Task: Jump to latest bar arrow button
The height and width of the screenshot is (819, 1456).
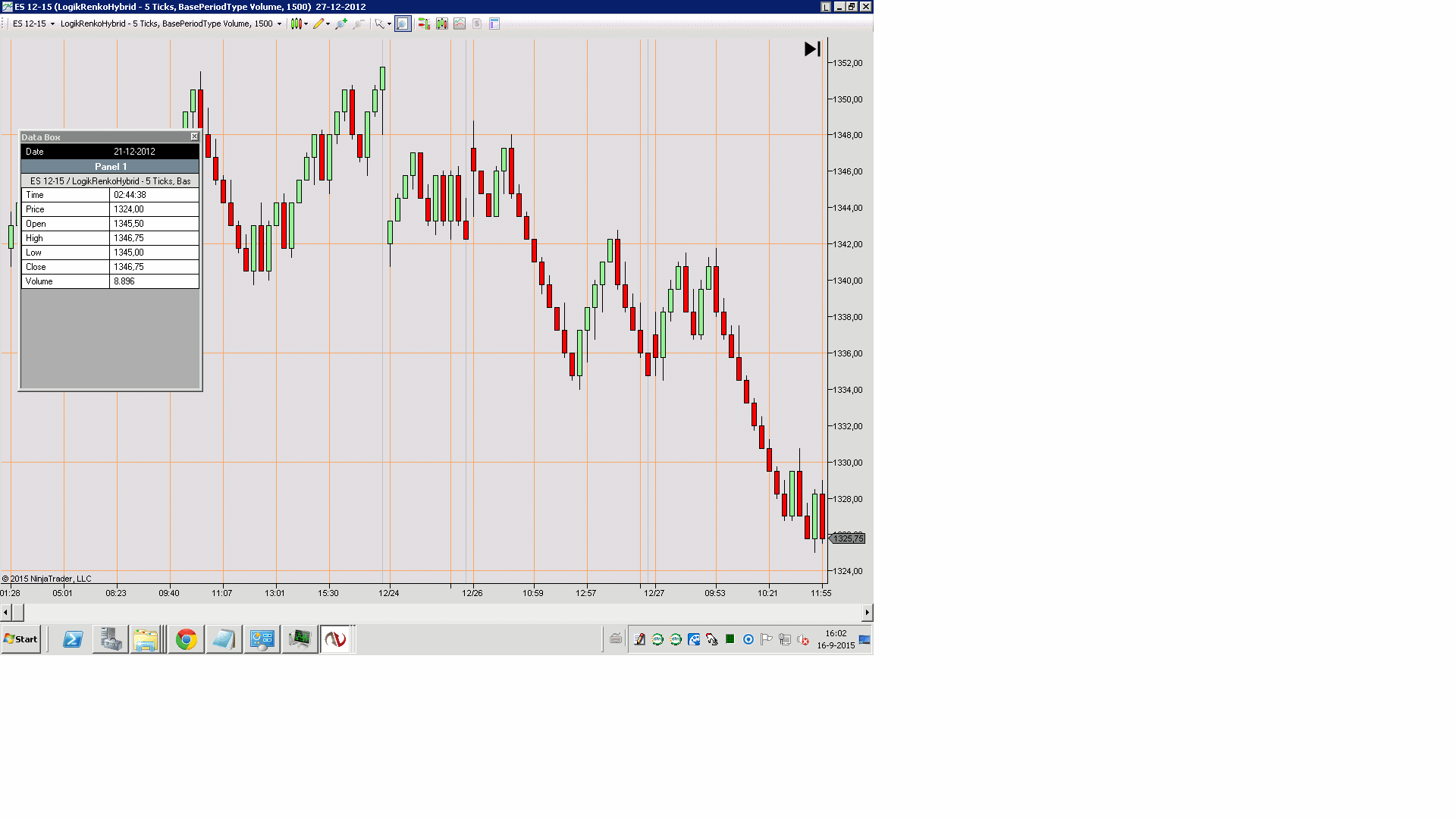Action: 812,49
